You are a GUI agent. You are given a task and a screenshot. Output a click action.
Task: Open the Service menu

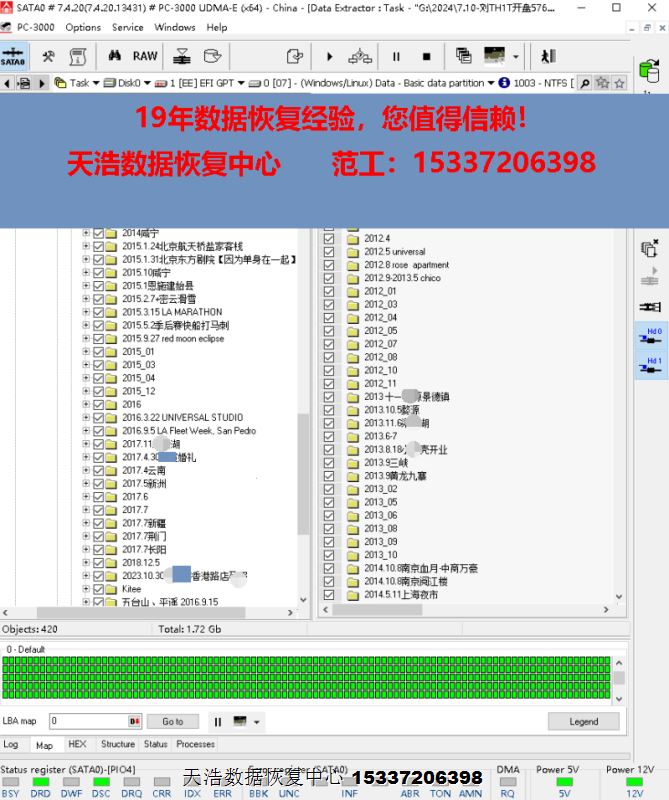127,27
